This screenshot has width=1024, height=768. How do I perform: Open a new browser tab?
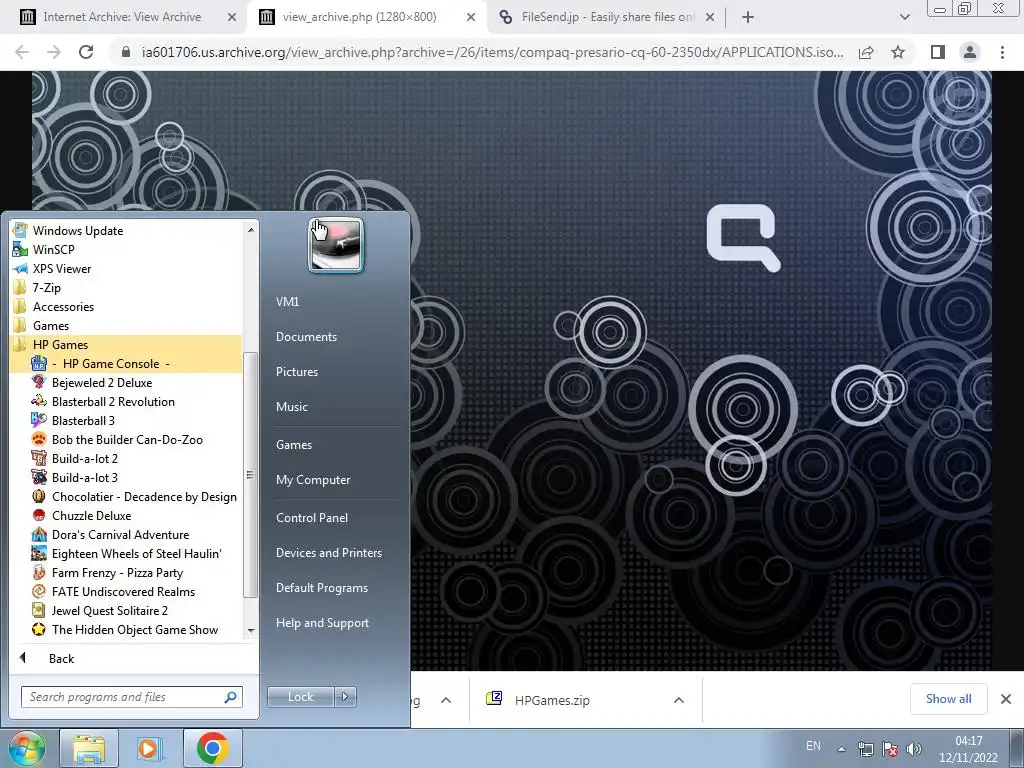(748, 18)
